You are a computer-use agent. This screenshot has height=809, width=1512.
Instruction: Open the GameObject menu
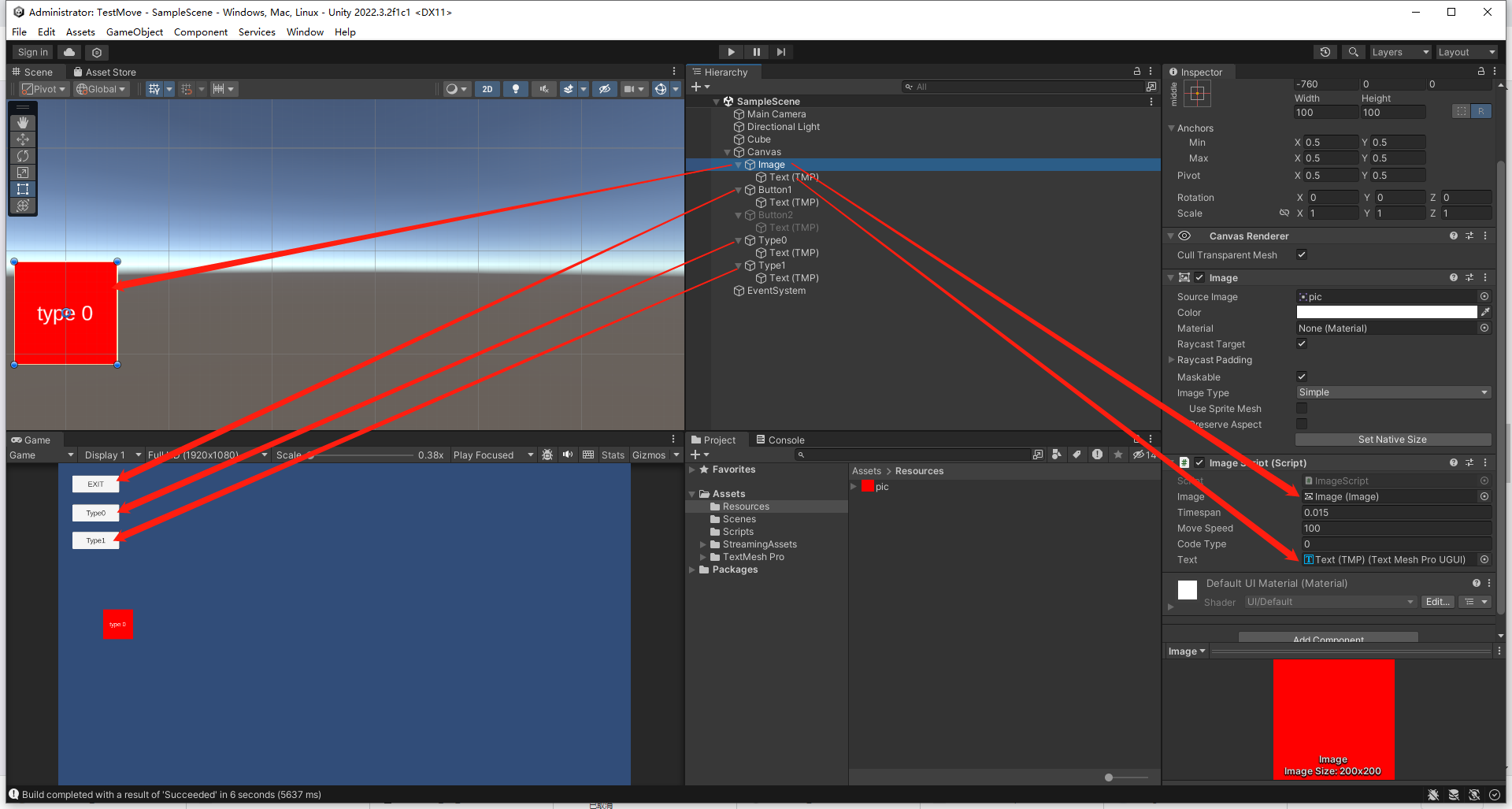pos(134,32)
